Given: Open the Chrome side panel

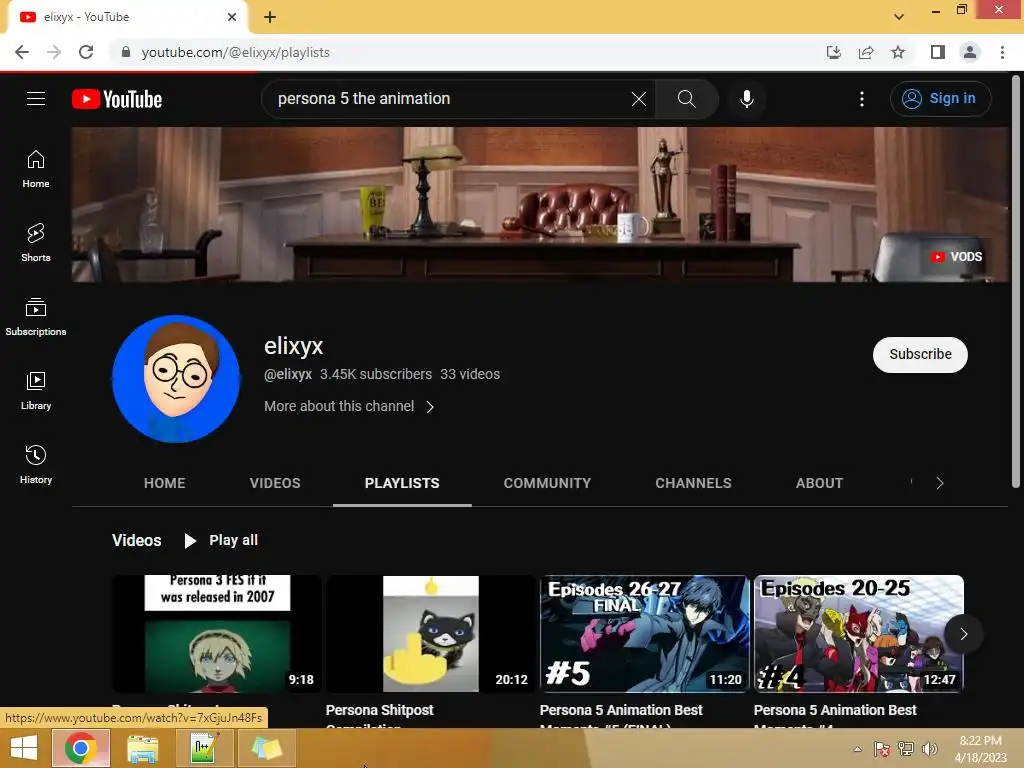Looking at the screenshot, I should (x=938, y=52).
